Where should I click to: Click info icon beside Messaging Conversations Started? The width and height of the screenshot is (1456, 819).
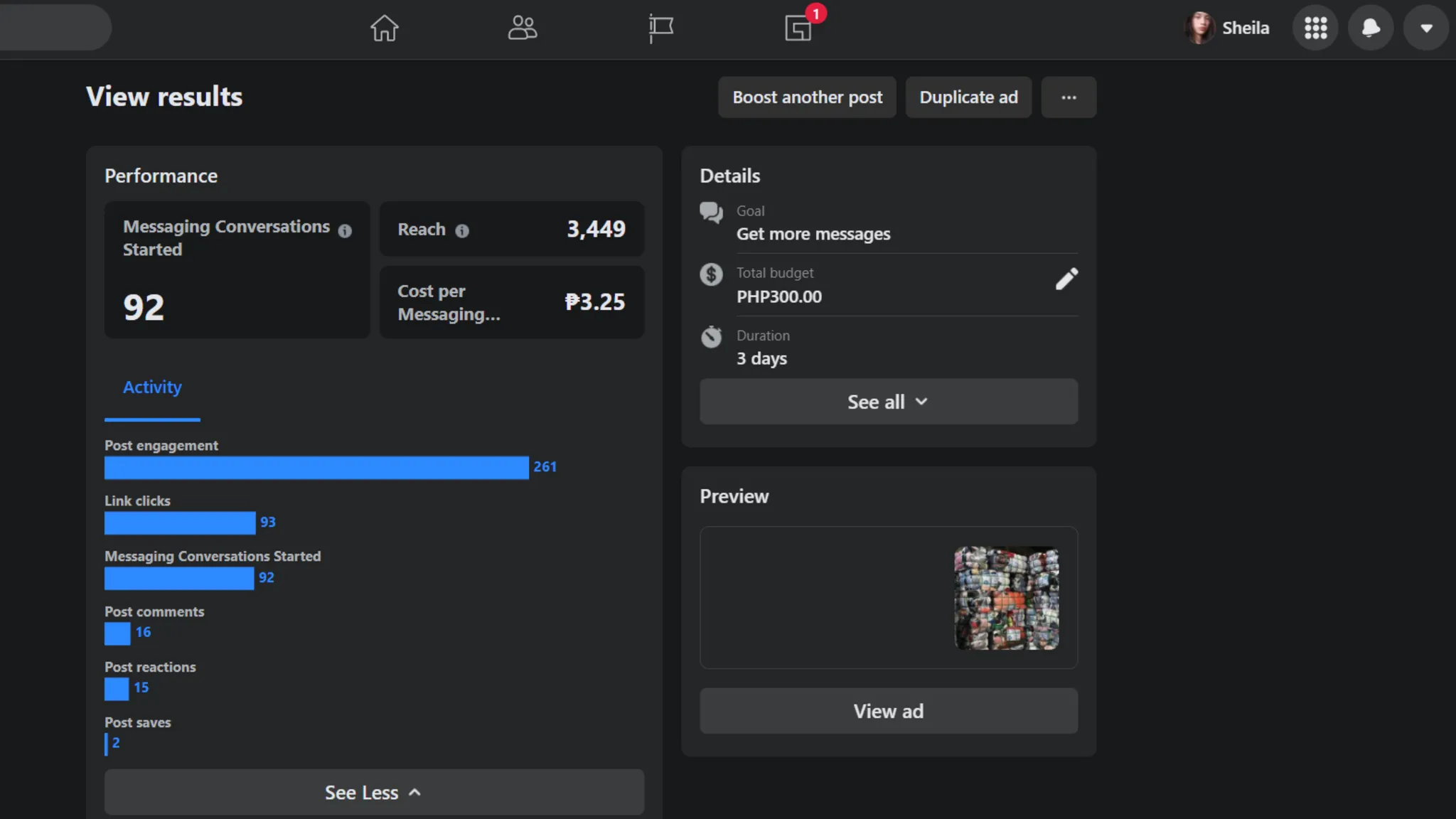coord(345,230)
